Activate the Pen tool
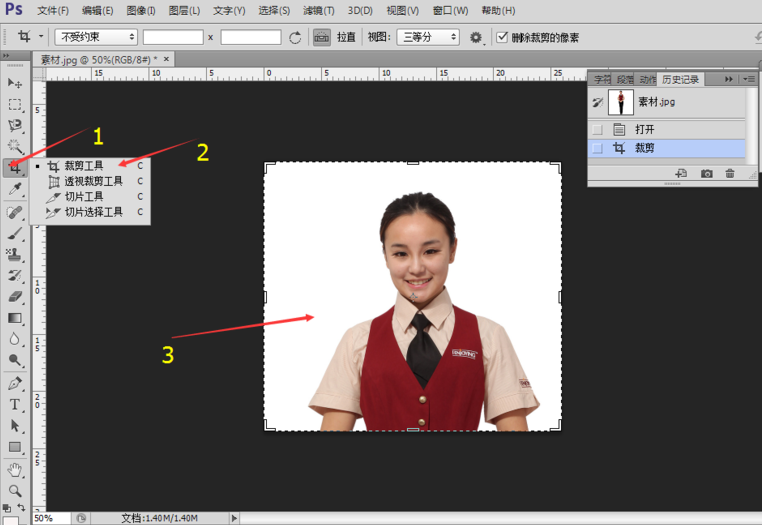Screen dimensions: 762x525 point(15,383)
